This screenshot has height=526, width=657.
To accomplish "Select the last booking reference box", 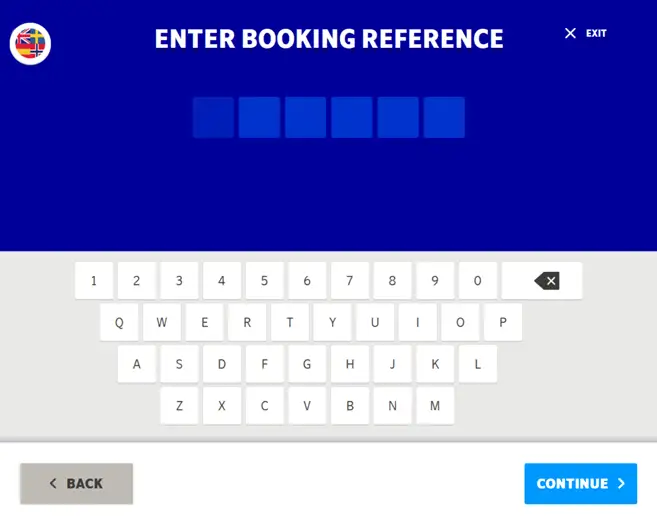I will tap(444, 117).
